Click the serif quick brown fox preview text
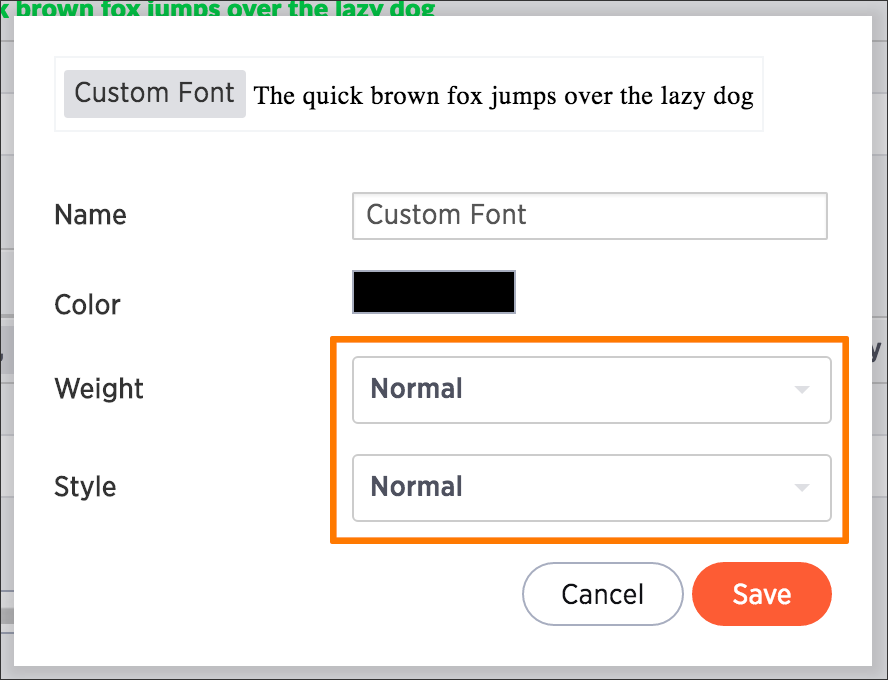 click(x=503, y=96)
